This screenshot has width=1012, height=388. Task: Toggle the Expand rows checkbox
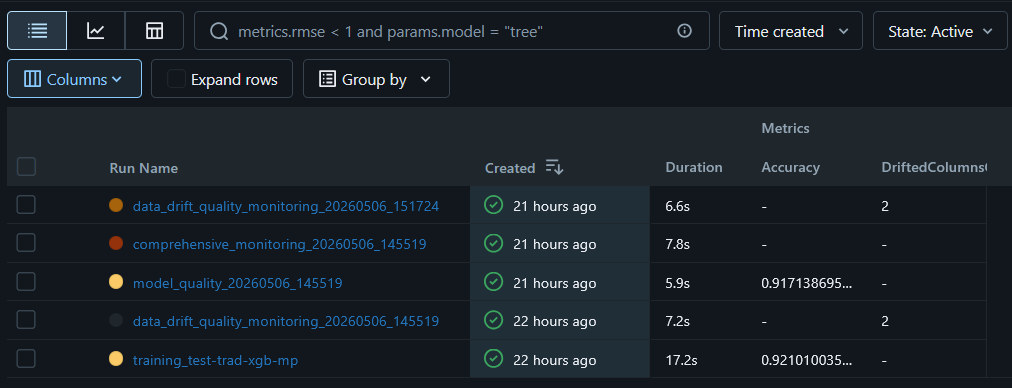point(176,79)
